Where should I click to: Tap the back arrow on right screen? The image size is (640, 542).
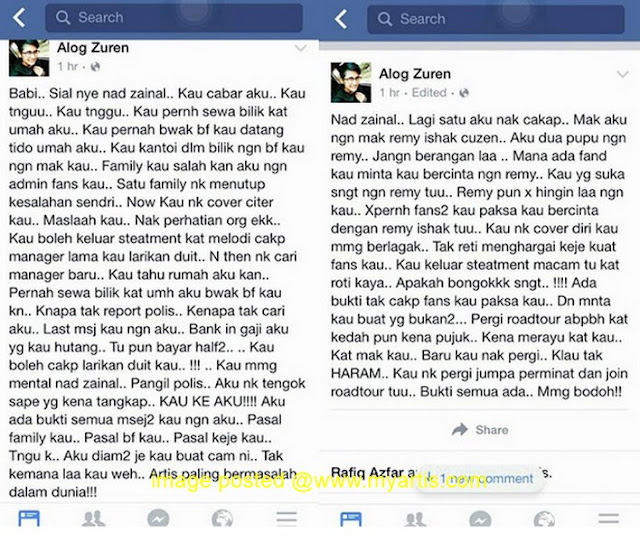[x=341, y=19]
